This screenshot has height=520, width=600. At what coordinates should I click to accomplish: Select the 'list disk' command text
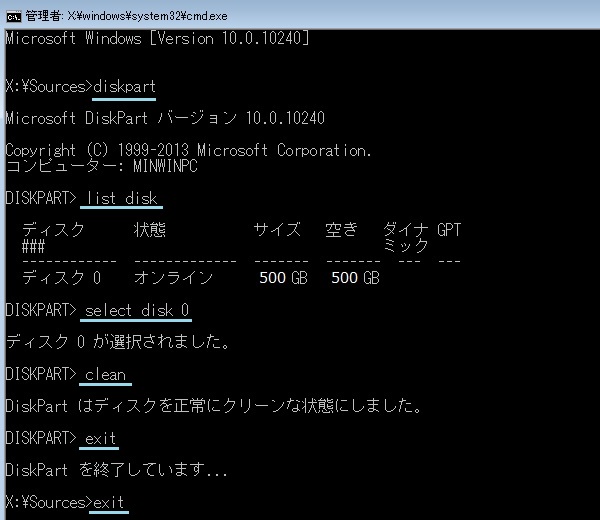[120, 199]
